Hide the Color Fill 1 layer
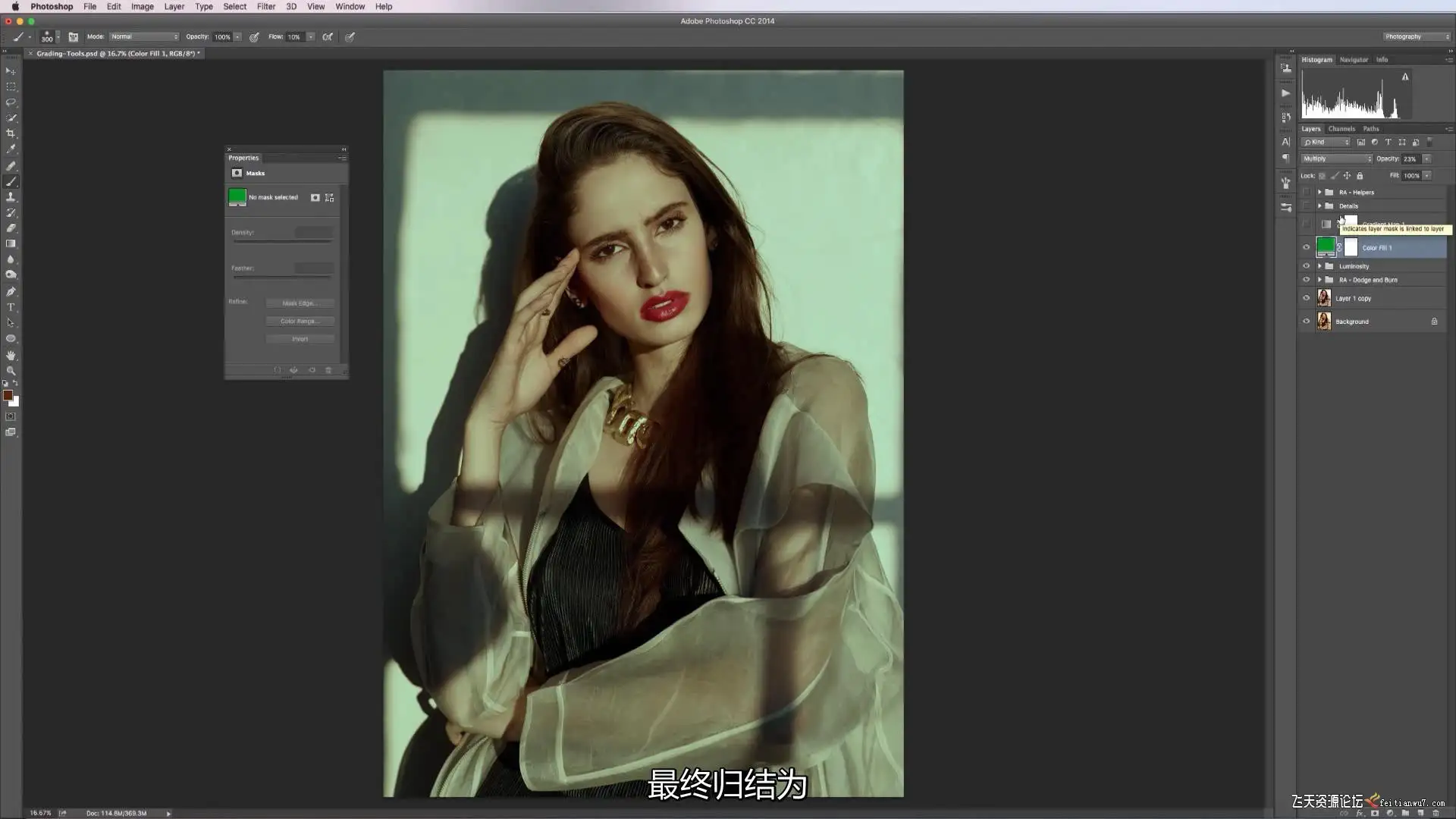1456x819 pixels. click(1306, 247)
